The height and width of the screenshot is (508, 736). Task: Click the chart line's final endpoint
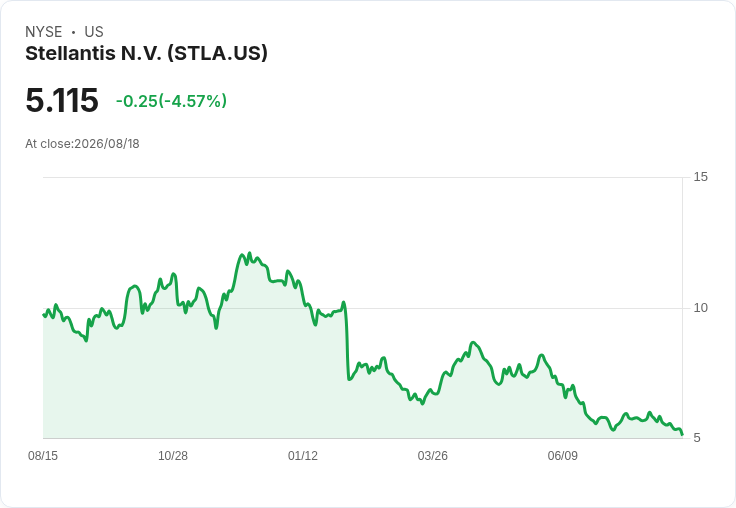(682, 434)
